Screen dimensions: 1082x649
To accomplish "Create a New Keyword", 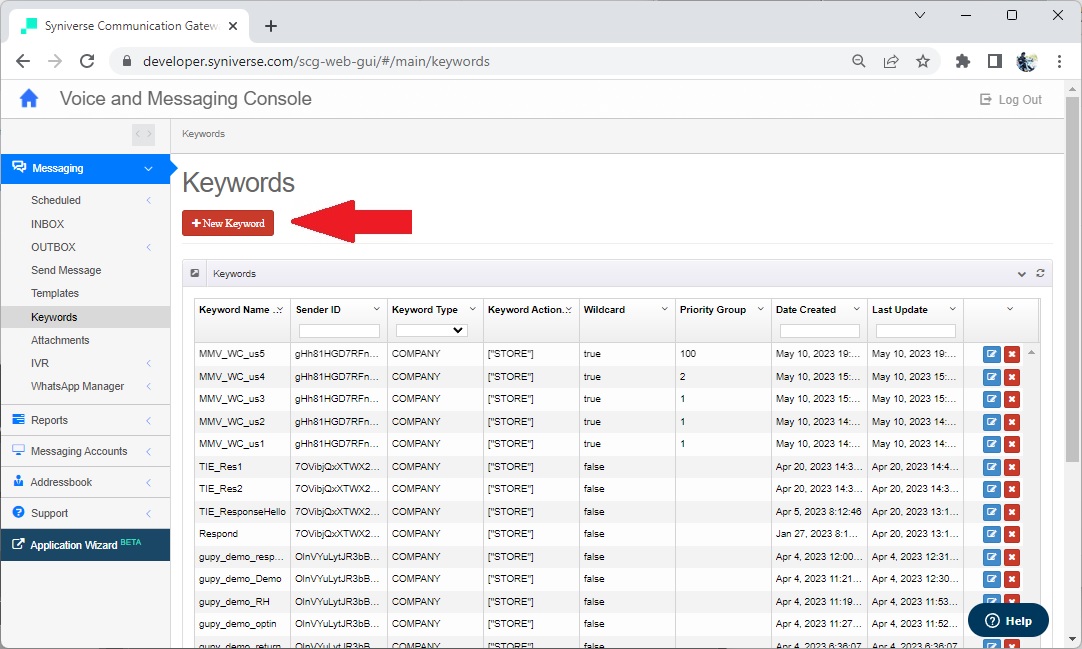I will [228, 223].
